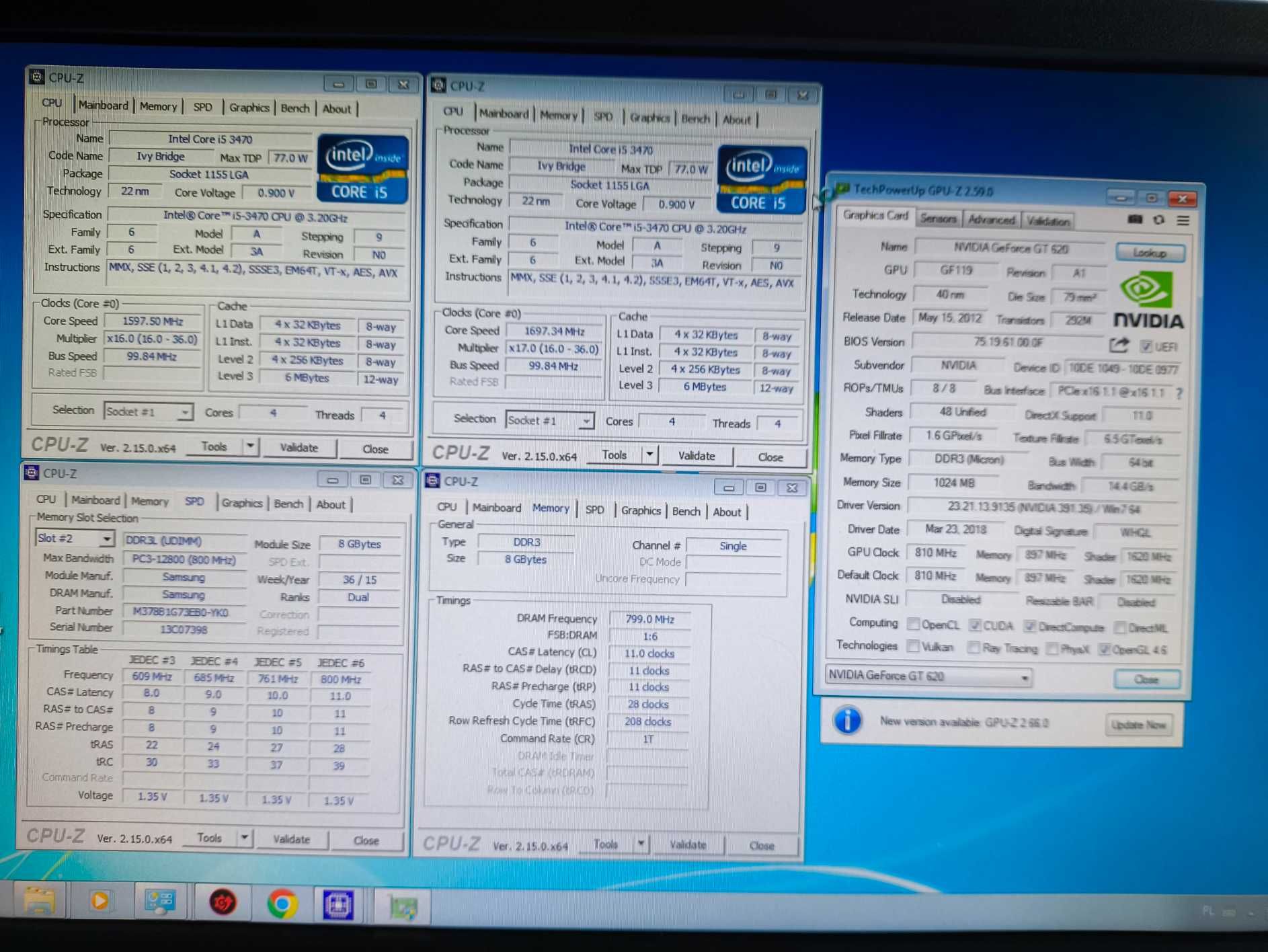The width and height of the screenshot is (1268, 952).
Task: Click the Close button at the bottom of GPU-Z
Action: (x=1146, y=679)
